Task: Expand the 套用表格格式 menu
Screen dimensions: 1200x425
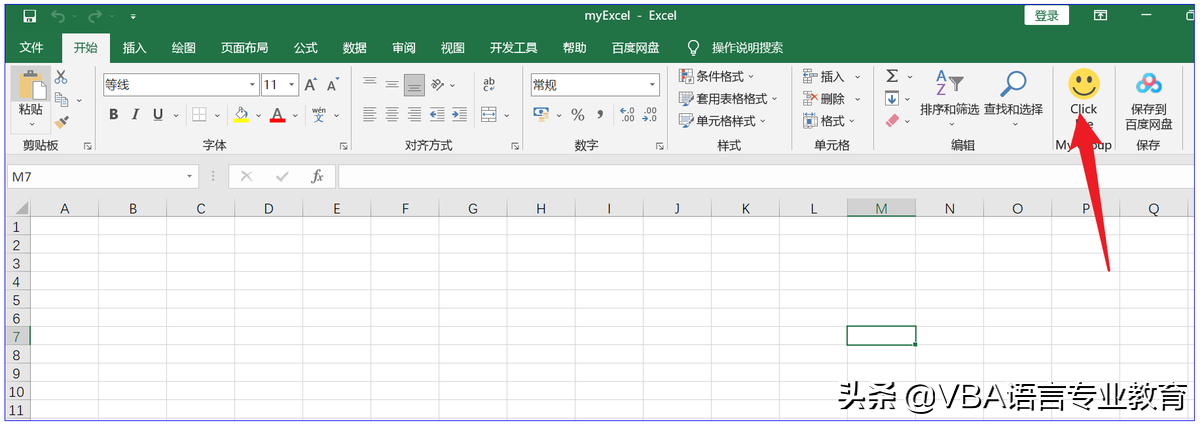Action: pyautogui.click(x=729, y=99)
